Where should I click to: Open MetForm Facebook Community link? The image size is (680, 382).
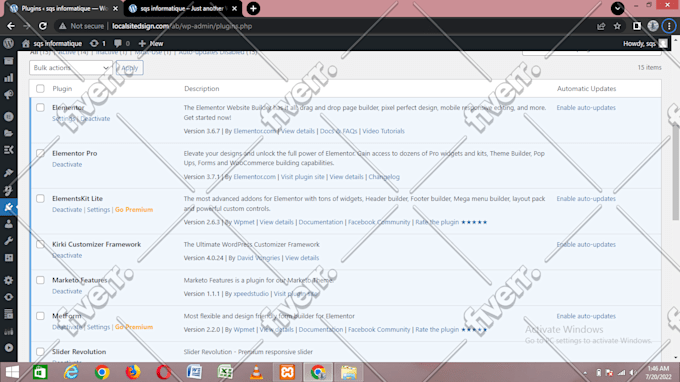click(x=379, y=330)
